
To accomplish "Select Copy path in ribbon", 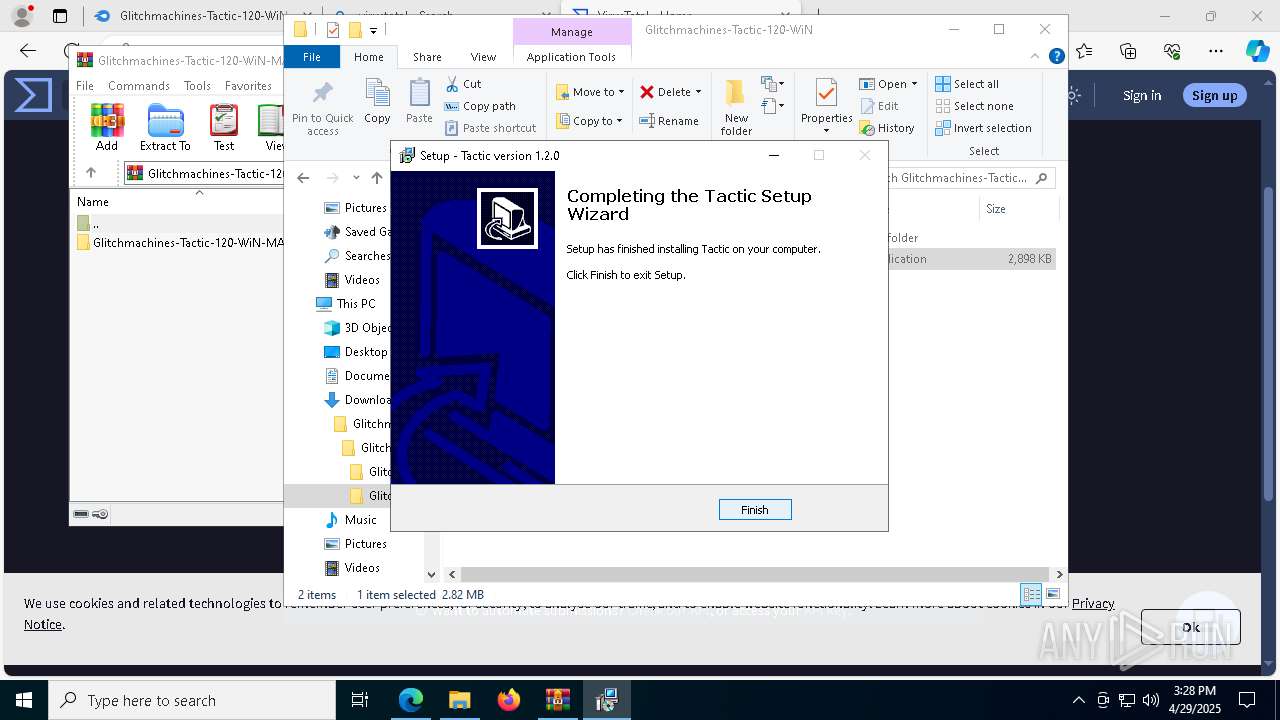I will 480,106.
